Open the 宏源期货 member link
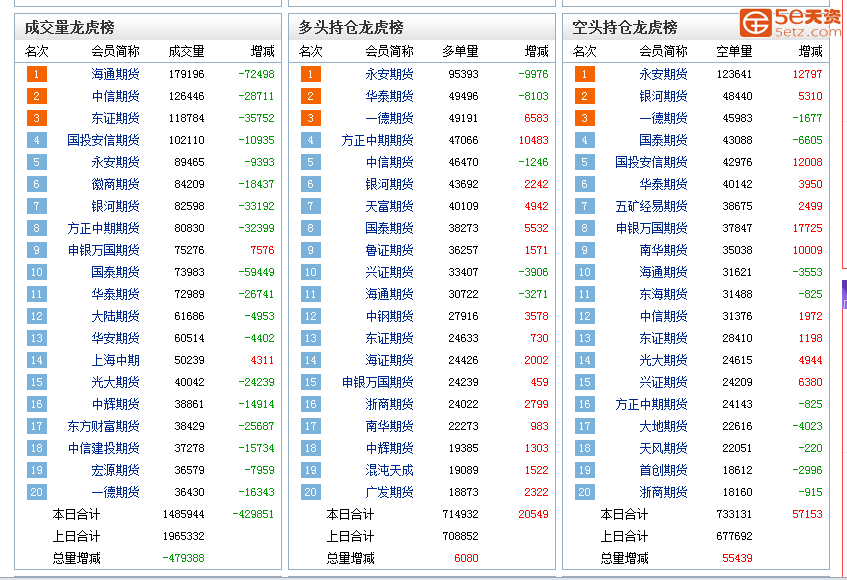The image size is (847, 580). pyautogui.click(x=115, y=470)
